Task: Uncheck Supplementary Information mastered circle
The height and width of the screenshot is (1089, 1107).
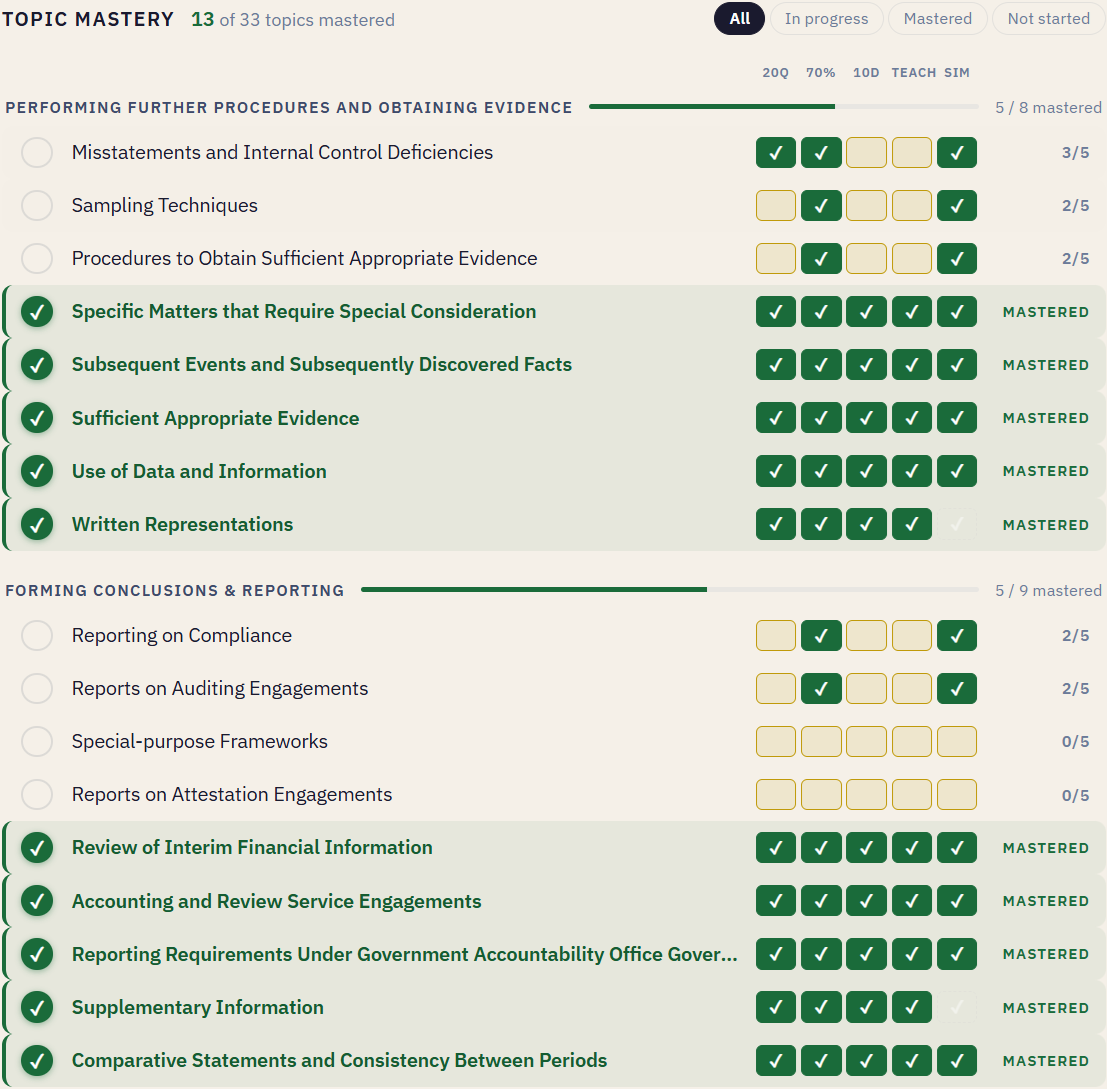Action: click(37, 1007)
